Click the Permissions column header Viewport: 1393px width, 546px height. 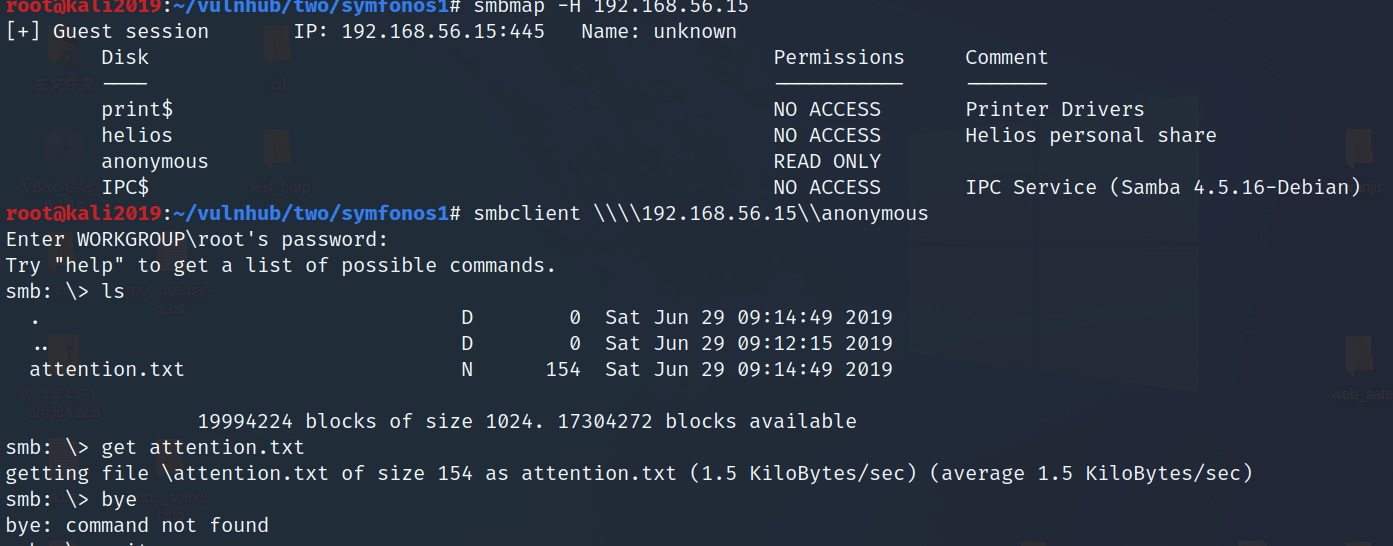tap(839, 57)
